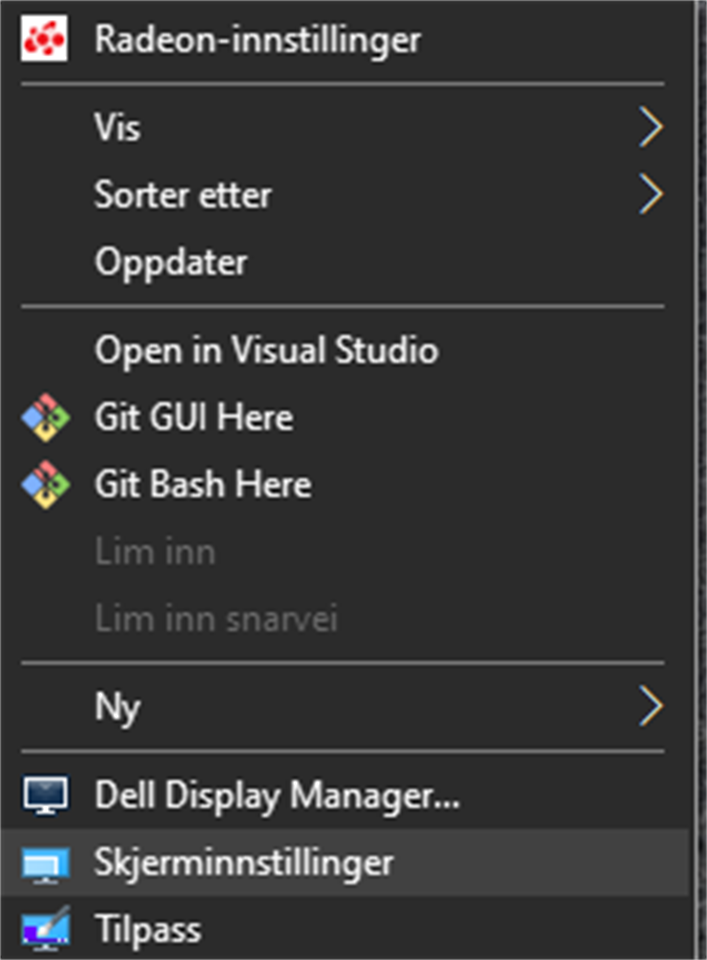Click the Tilpass personalization icon
The width and height of the screenshot is (707, 960).
coord(46,929)
